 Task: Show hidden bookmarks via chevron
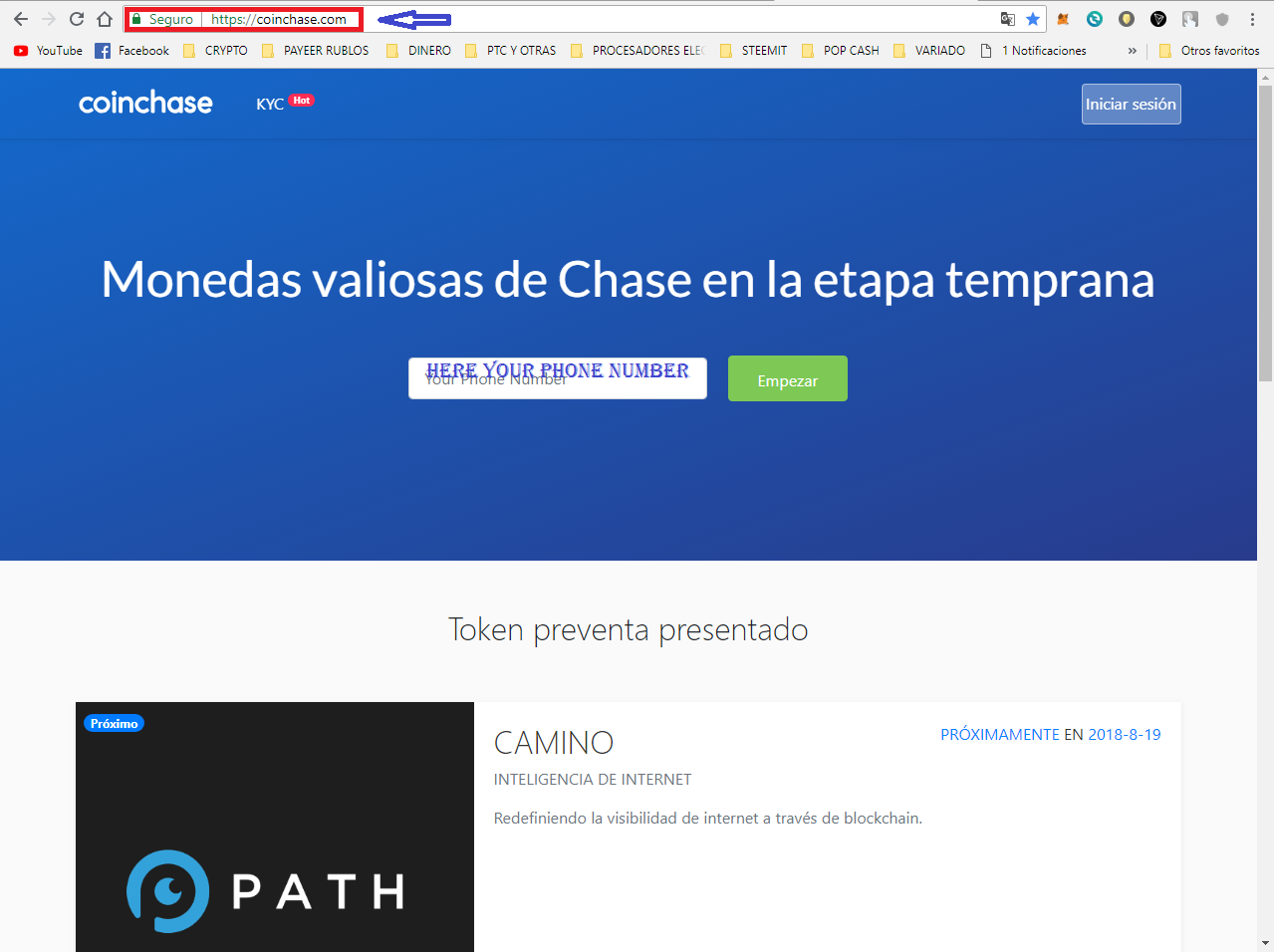[x=1132, y=50]
